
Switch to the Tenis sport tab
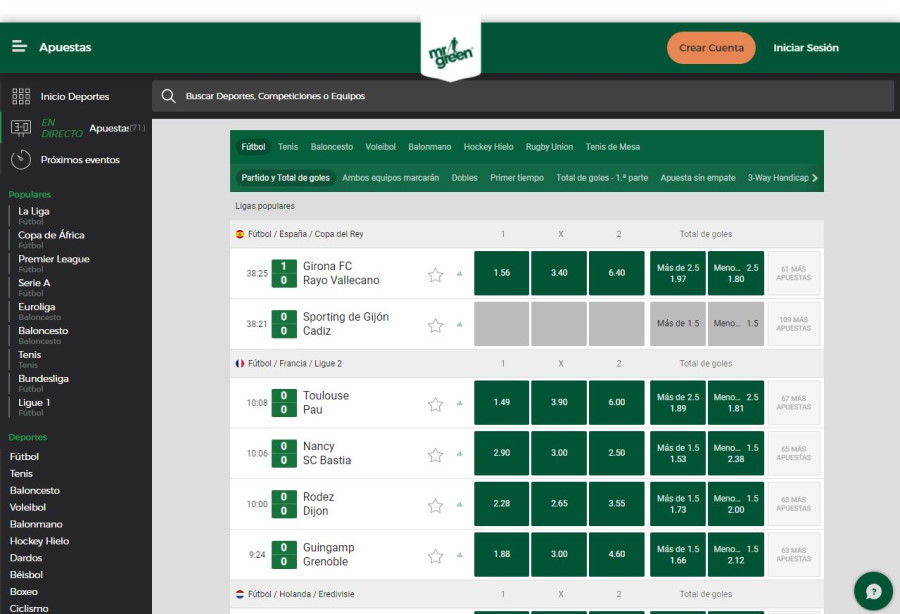click(x=288, y=147)
